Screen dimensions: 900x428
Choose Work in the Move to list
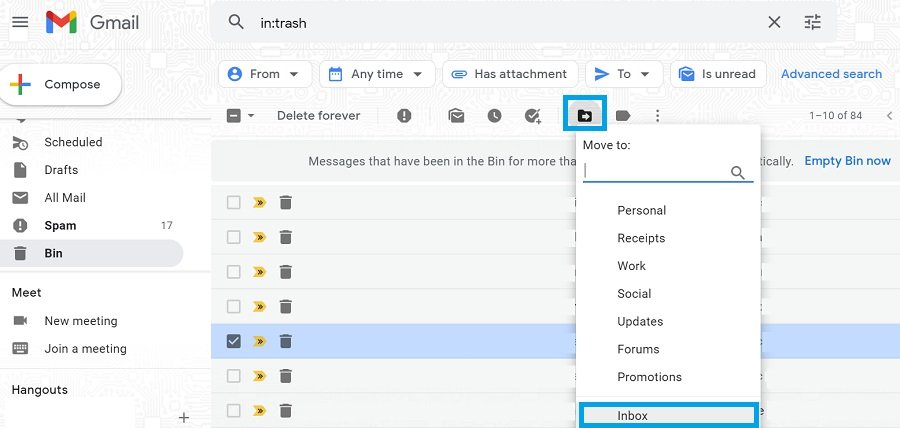(x=632, y=266)
